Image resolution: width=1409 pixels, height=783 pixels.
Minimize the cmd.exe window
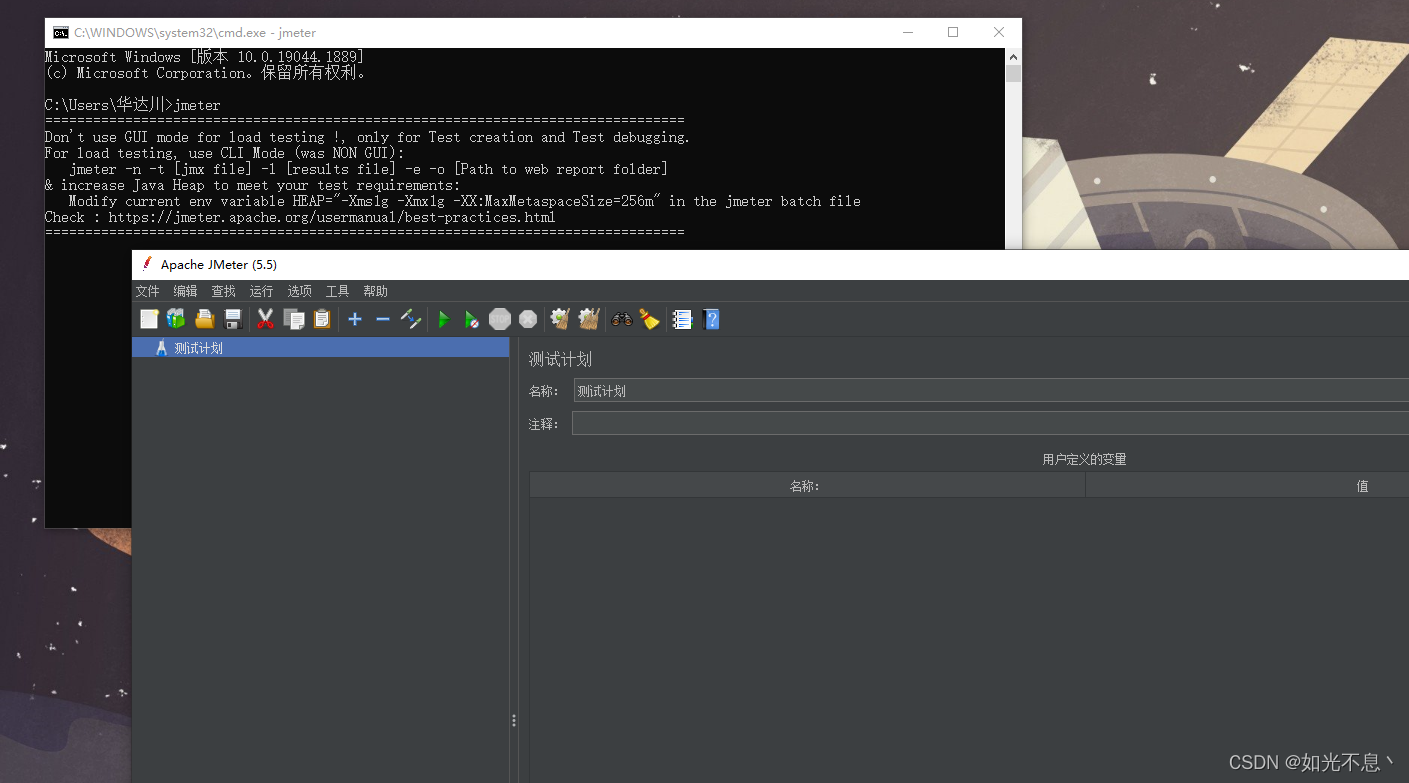pyautogui.click(x=907, y=32)
